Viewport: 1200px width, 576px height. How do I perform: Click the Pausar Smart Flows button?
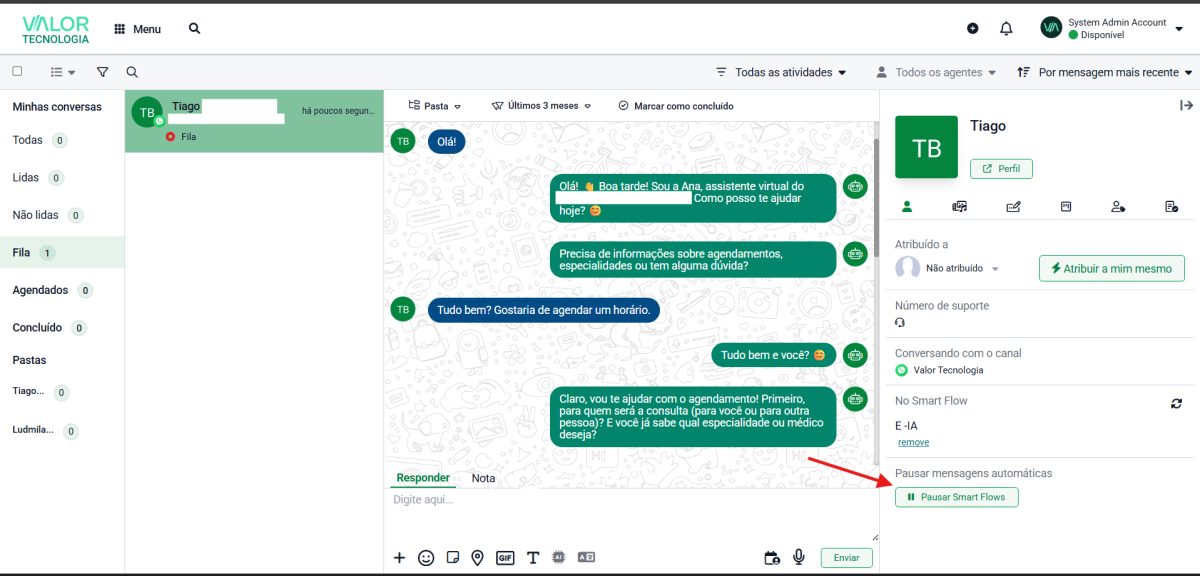pyautogui.click(x=957, y=497)
